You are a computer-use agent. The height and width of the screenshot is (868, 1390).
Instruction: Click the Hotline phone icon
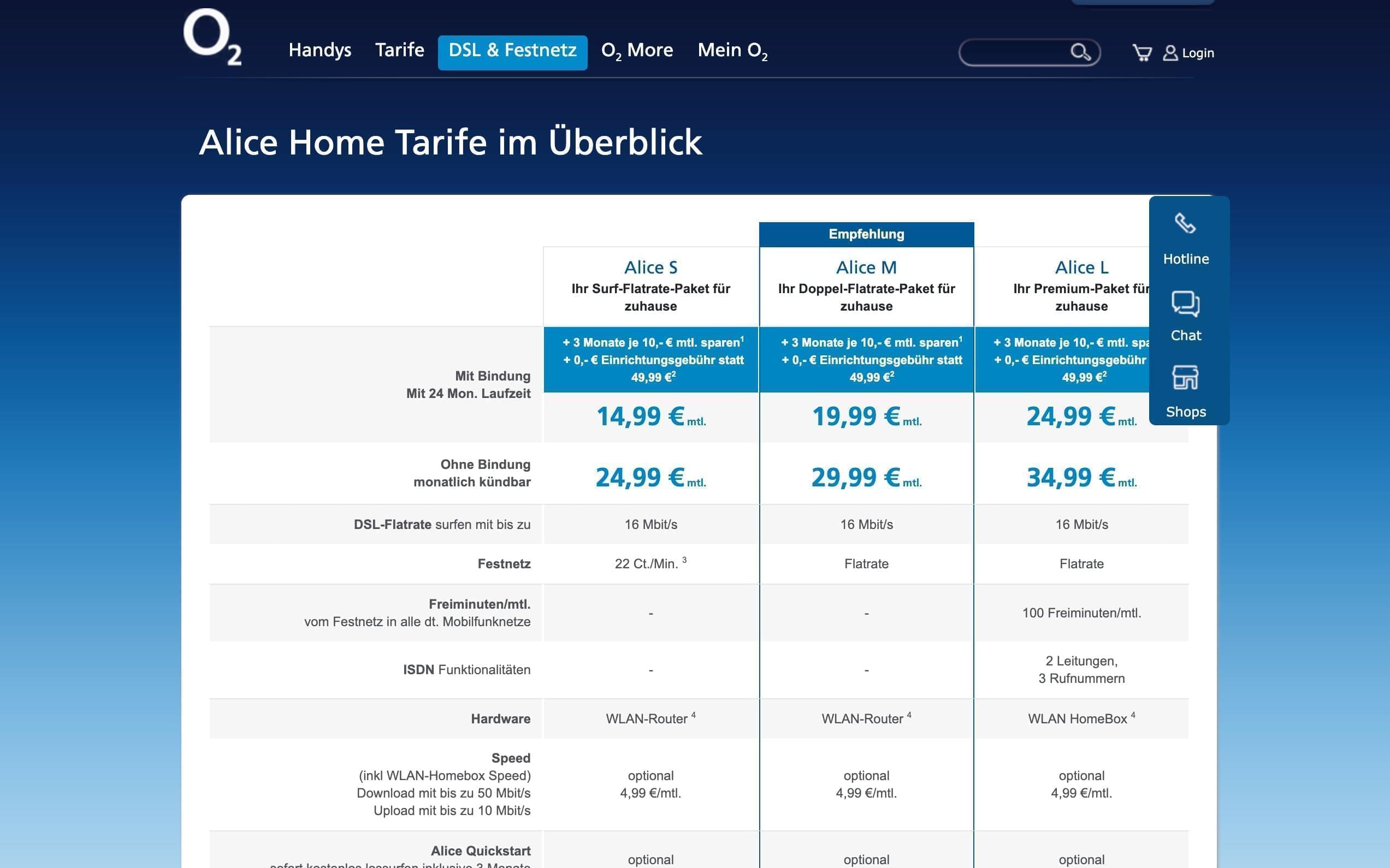1185,223
